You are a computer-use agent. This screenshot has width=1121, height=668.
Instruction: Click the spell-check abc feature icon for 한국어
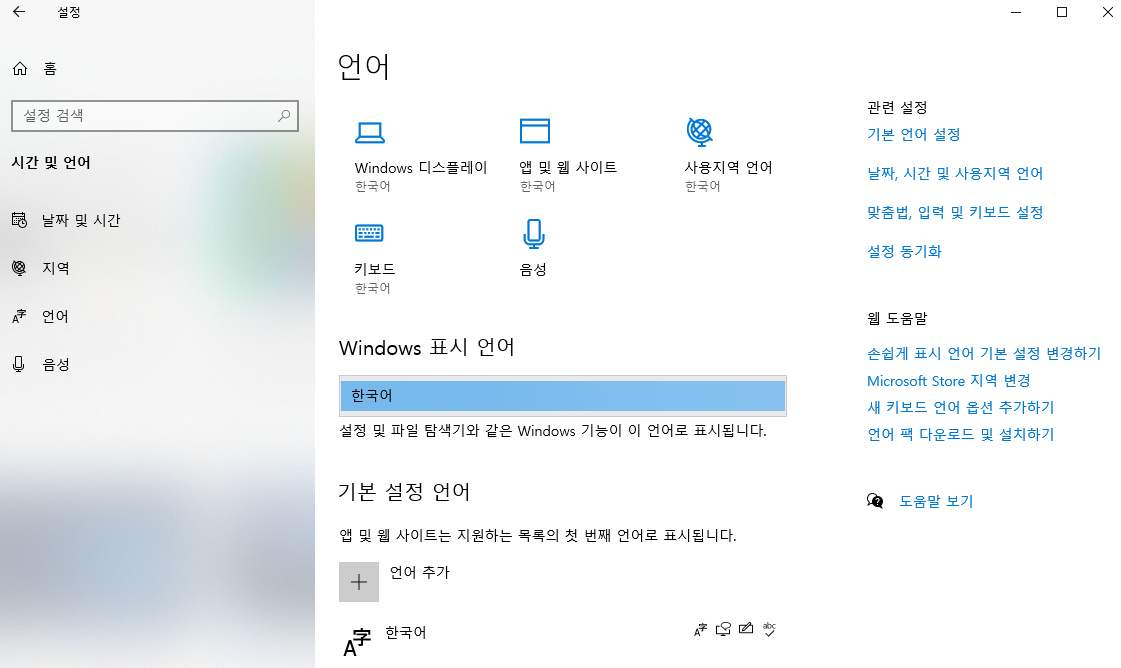[769, 629]
